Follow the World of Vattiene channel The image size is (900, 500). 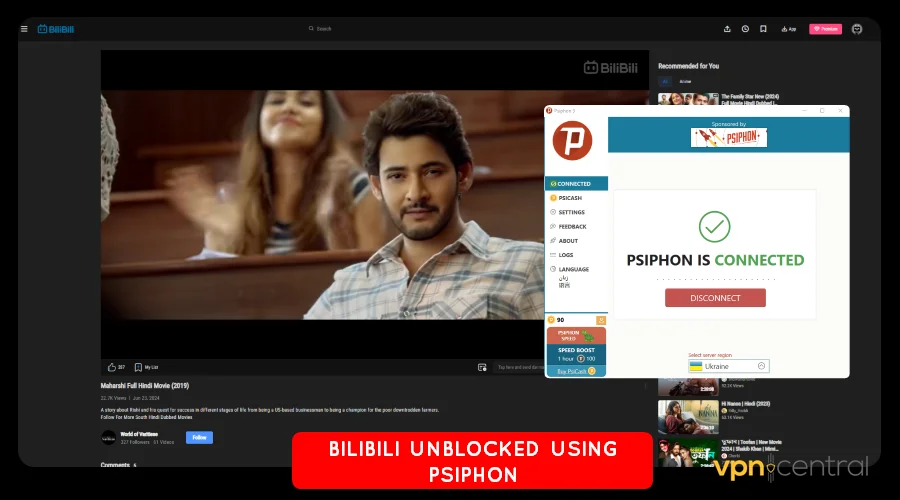pyautogui.click(x=199, y=437)
